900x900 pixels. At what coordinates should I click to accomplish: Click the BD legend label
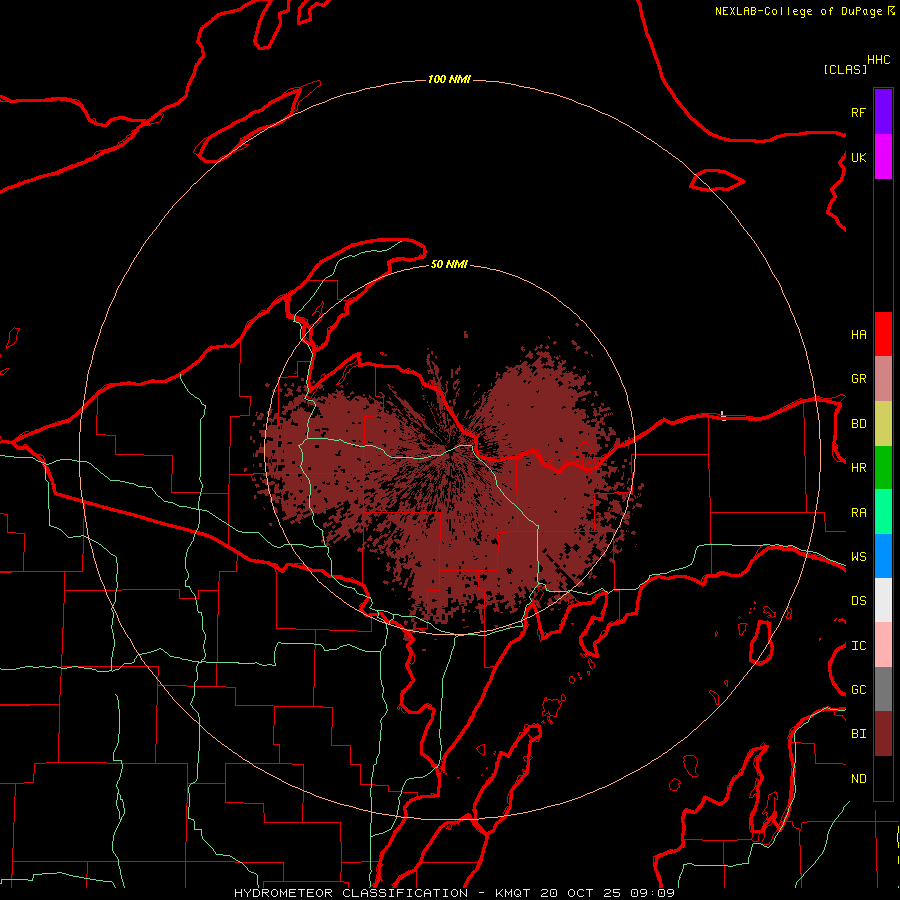click(859, 424)
